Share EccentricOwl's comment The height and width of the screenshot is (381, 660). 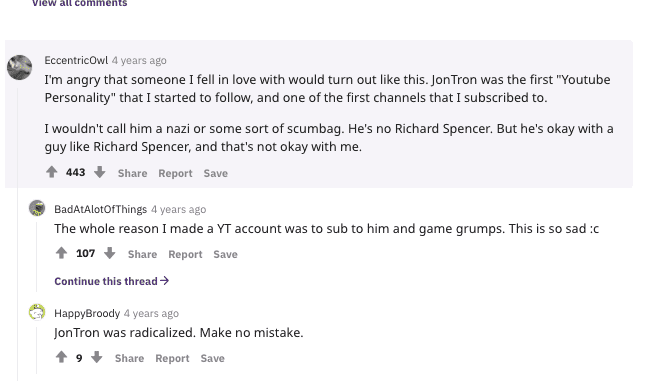(x=132, y=173)
